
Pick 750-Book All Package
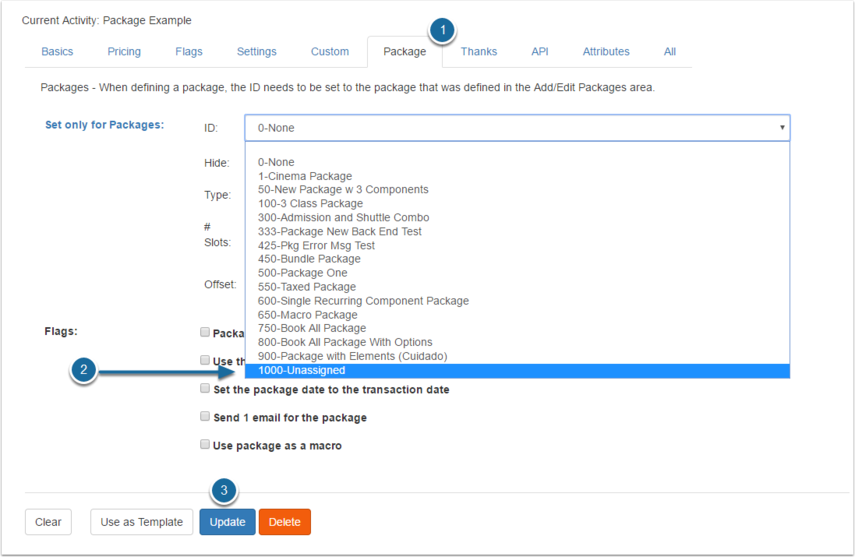point(517,328)
